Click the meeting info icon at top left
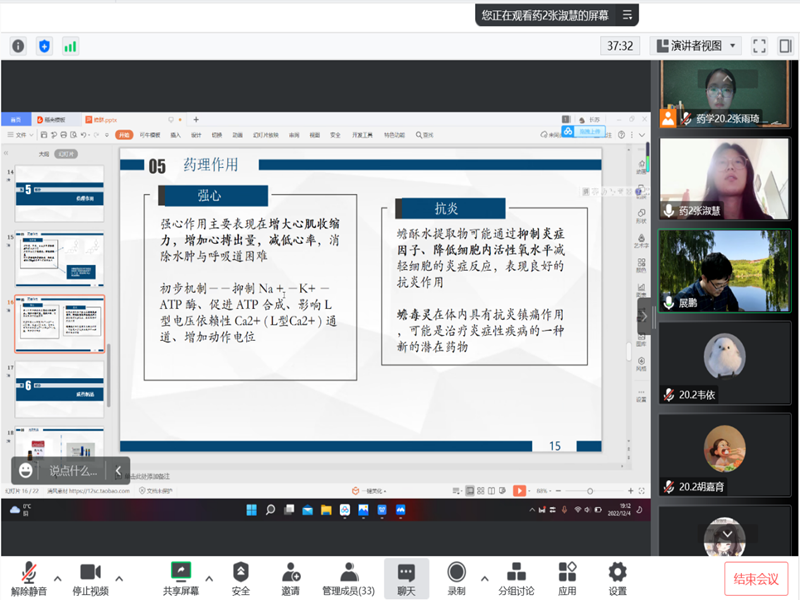The height and width of the screenshot is (600, 800). tap(18, 46)
